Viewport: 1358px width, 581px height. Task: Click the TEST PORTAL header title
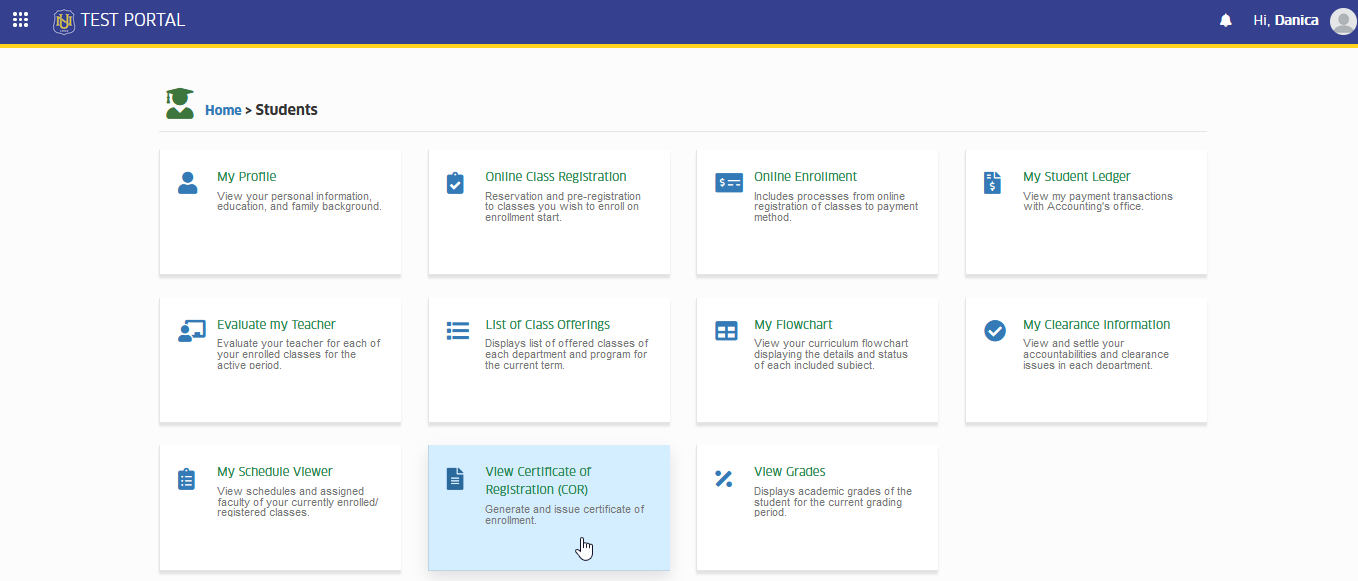(x=133, y=20)
